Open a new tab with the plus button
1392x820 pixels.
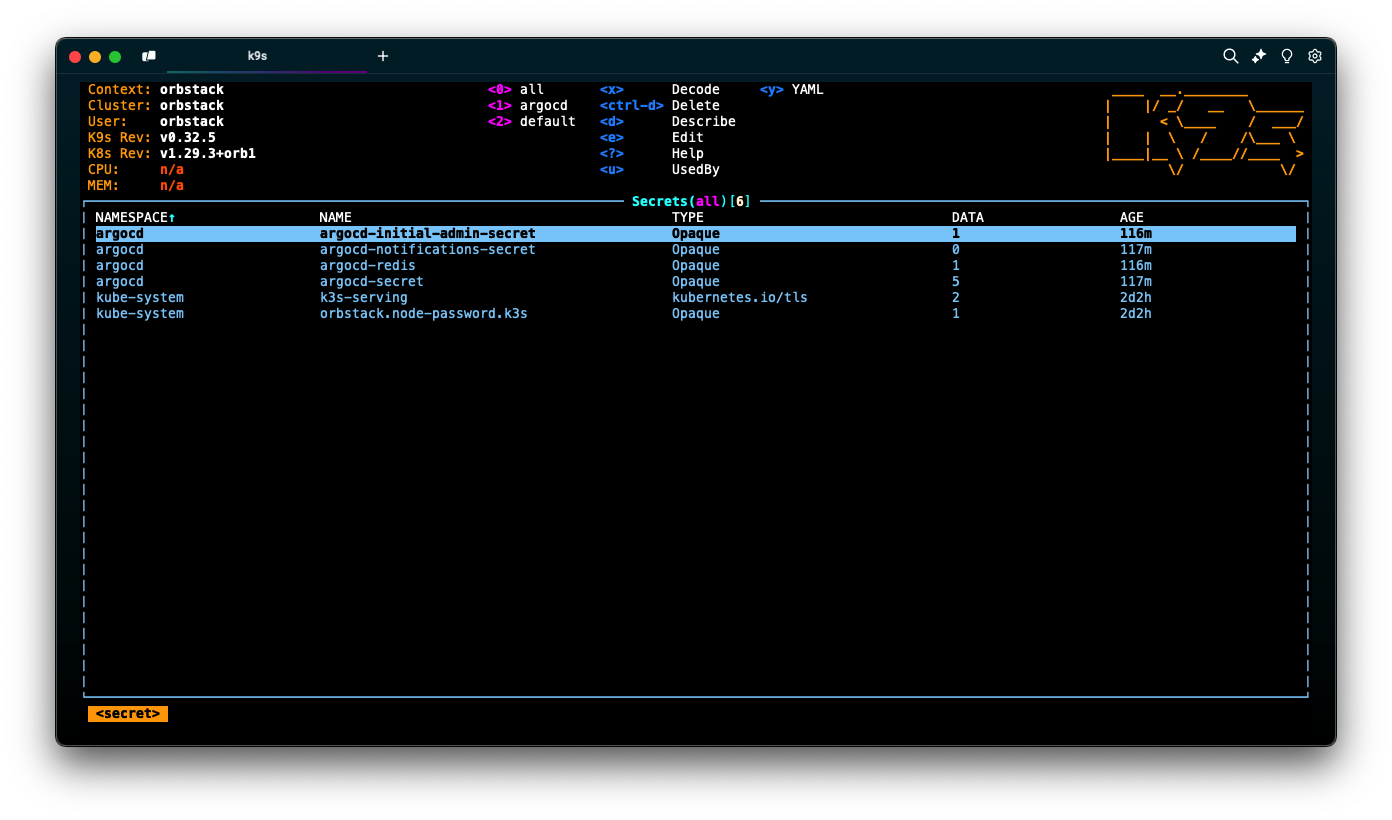pyautogui.click(x=383, y=56)
